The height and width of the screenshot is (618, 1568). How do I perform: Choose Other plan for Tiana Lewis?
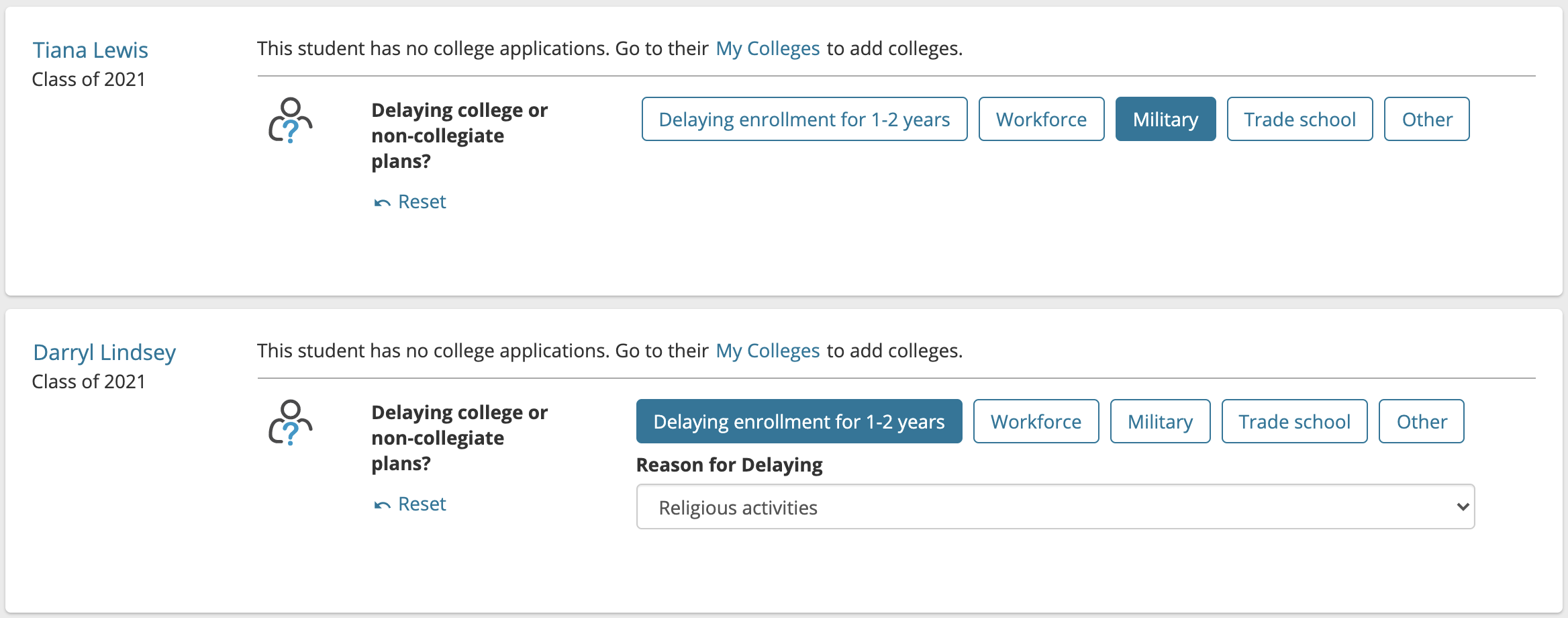(x=1426, y=119)
